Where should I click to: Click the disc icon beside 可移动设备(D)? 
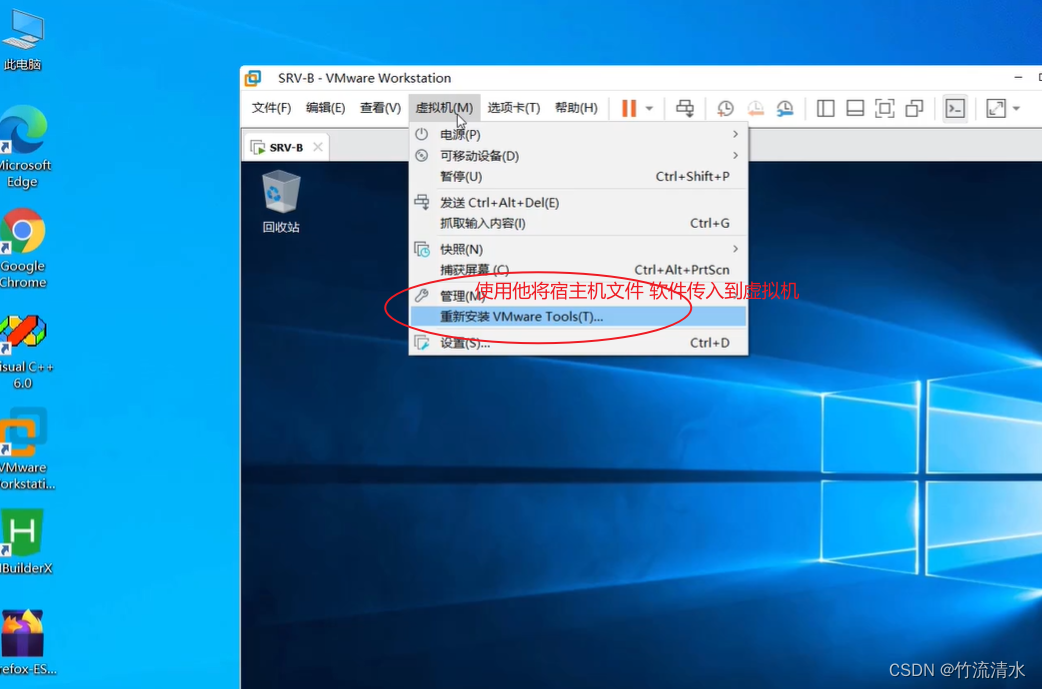pyautogui.click(x=421, y=155)
